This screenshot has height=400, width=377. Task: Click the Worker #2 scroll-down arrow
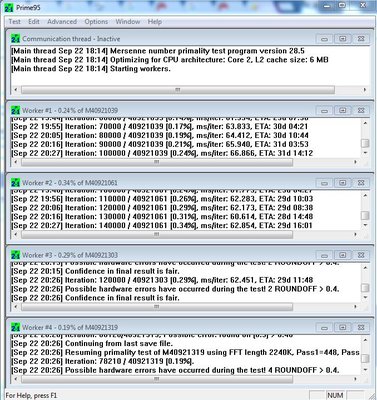point(365,226)
